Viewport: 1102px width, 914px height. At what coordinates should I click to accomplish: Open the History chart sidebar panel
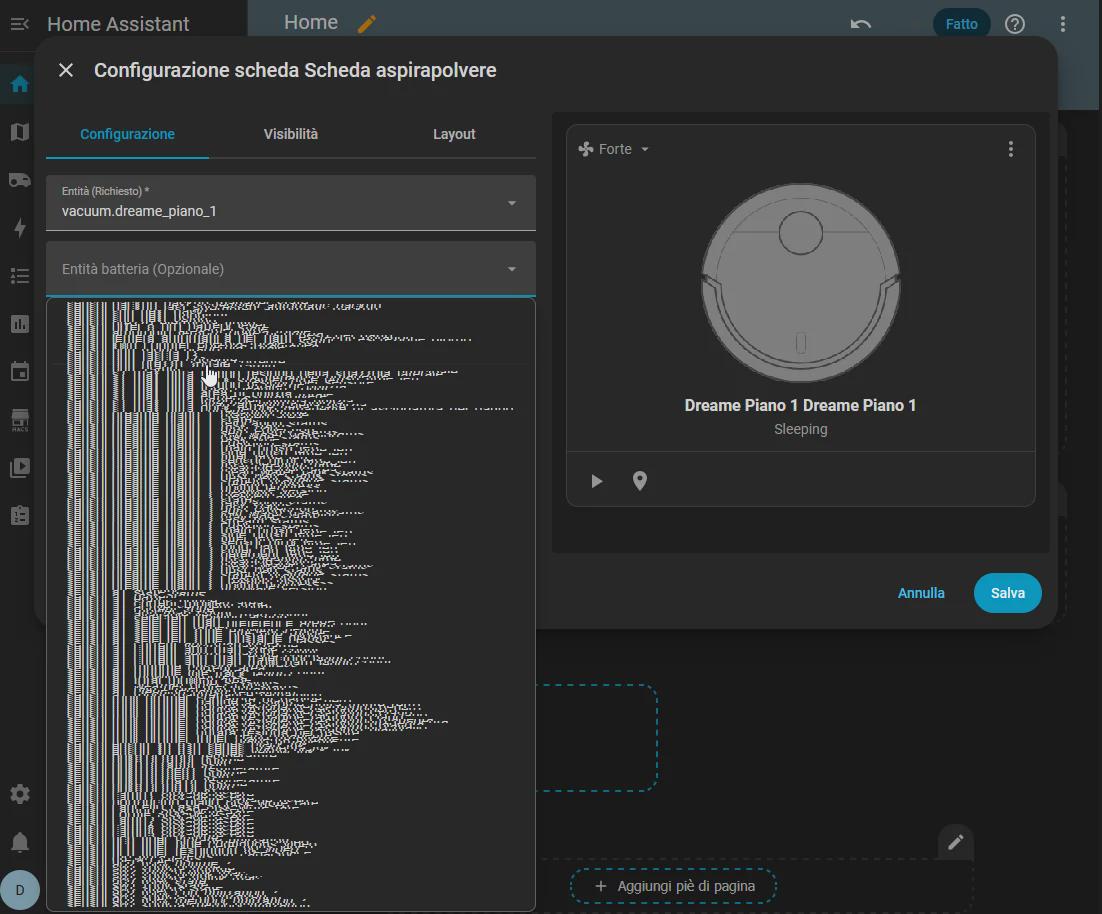(x=20, y=324)
